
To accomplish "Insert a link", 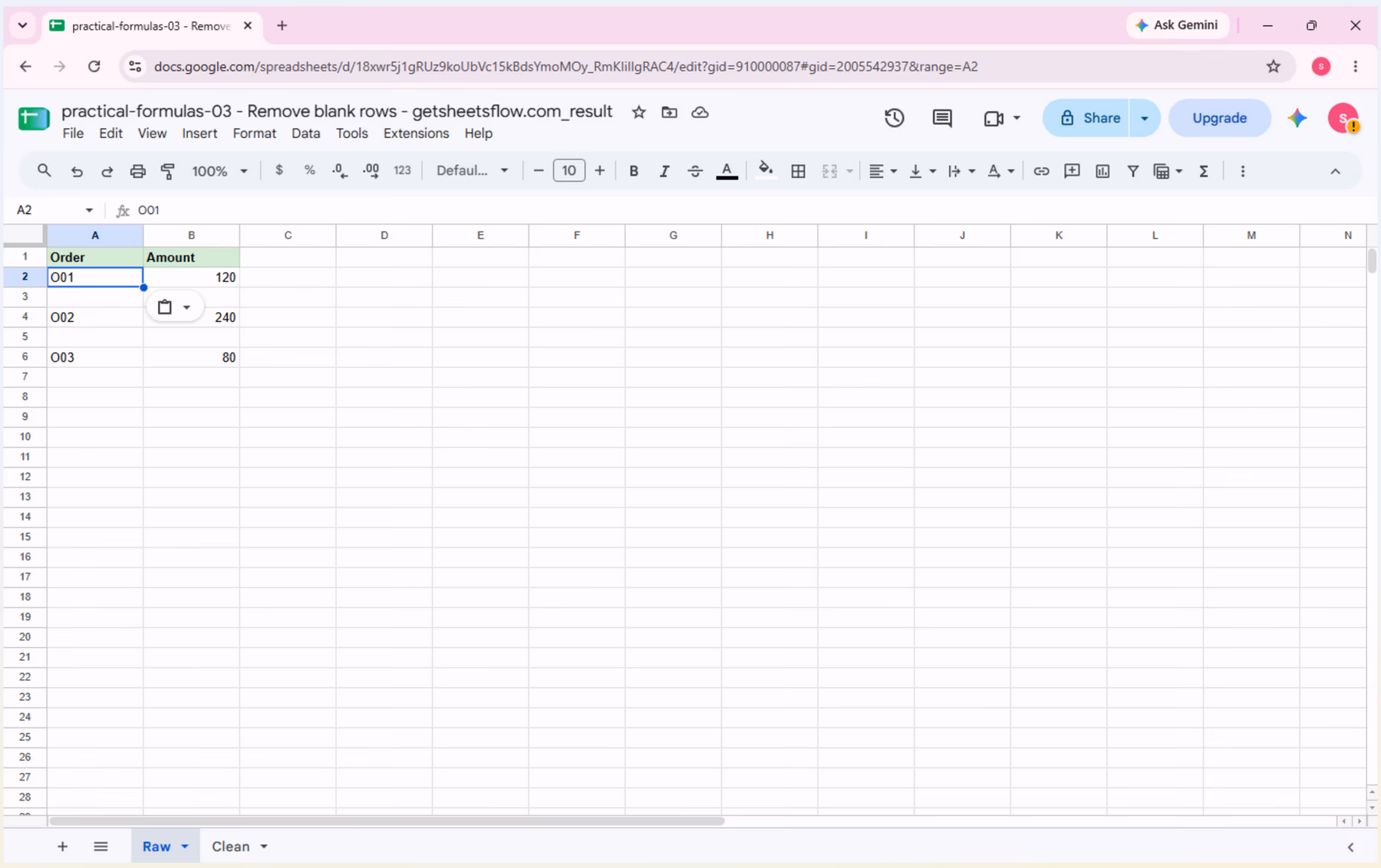I will coord(1041,171).
